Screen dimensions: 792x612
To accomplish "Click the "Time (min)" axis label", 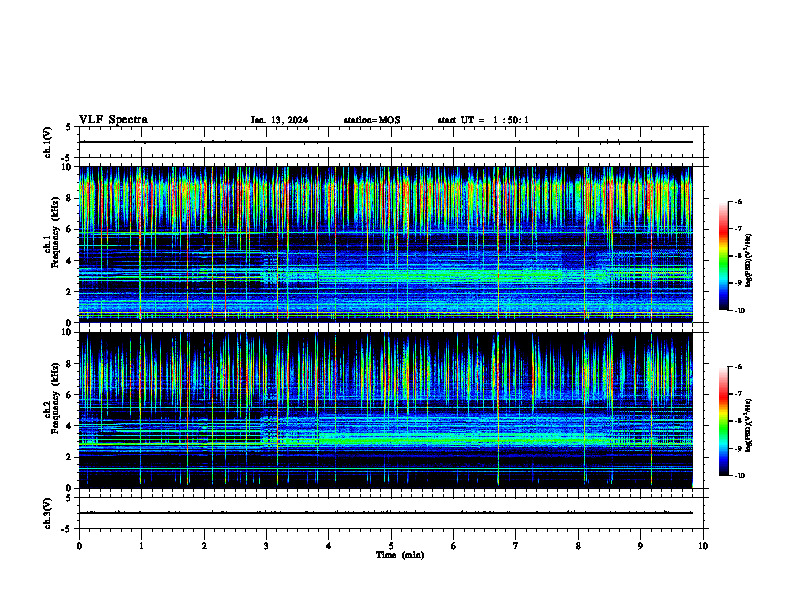I will click(x=400, y=555).
